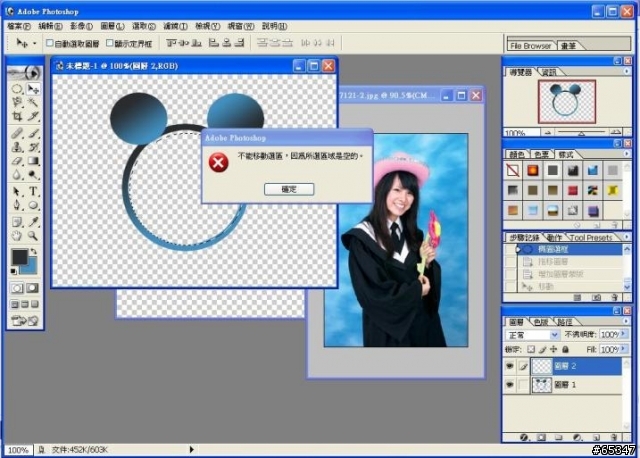The width and height of the screenshot is (640, 458).
Task: Toggle the show bounding box checkbox
Action: 109,43
